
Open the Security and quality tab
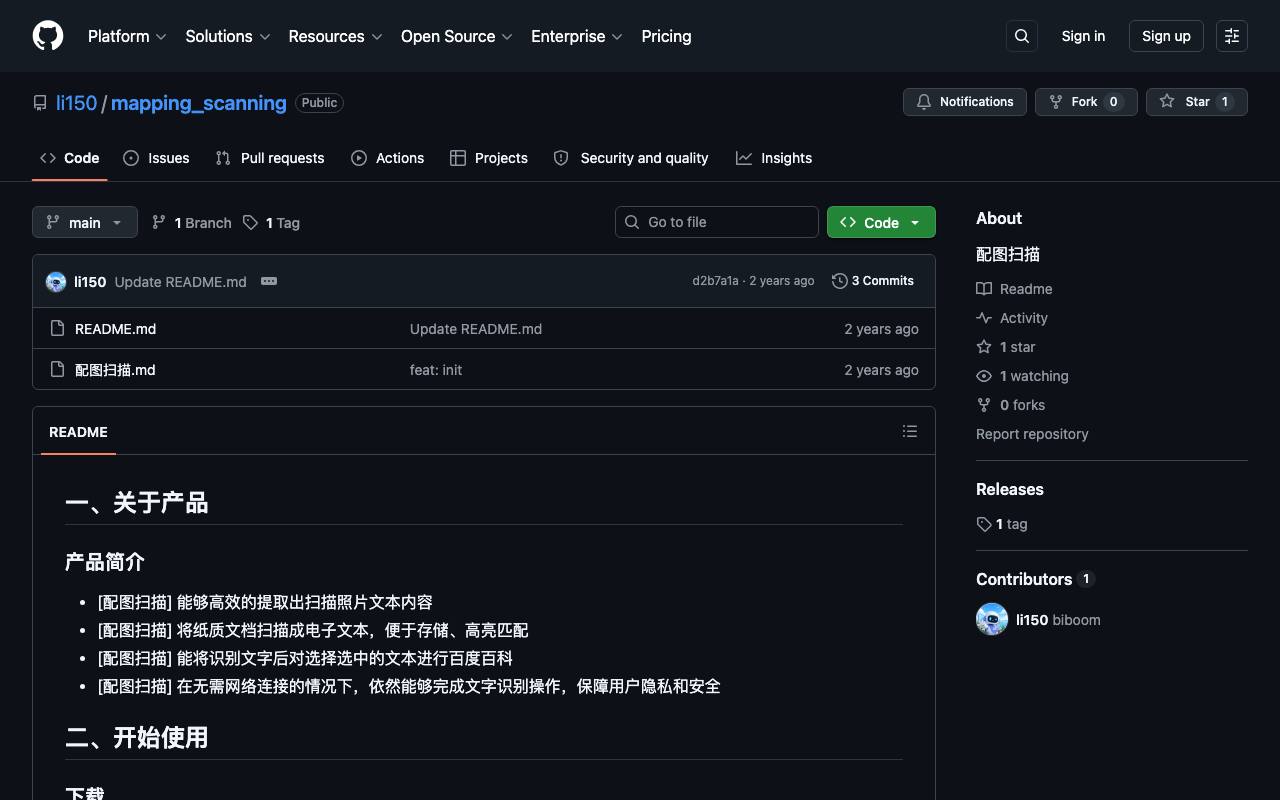[x=631, y=158]
